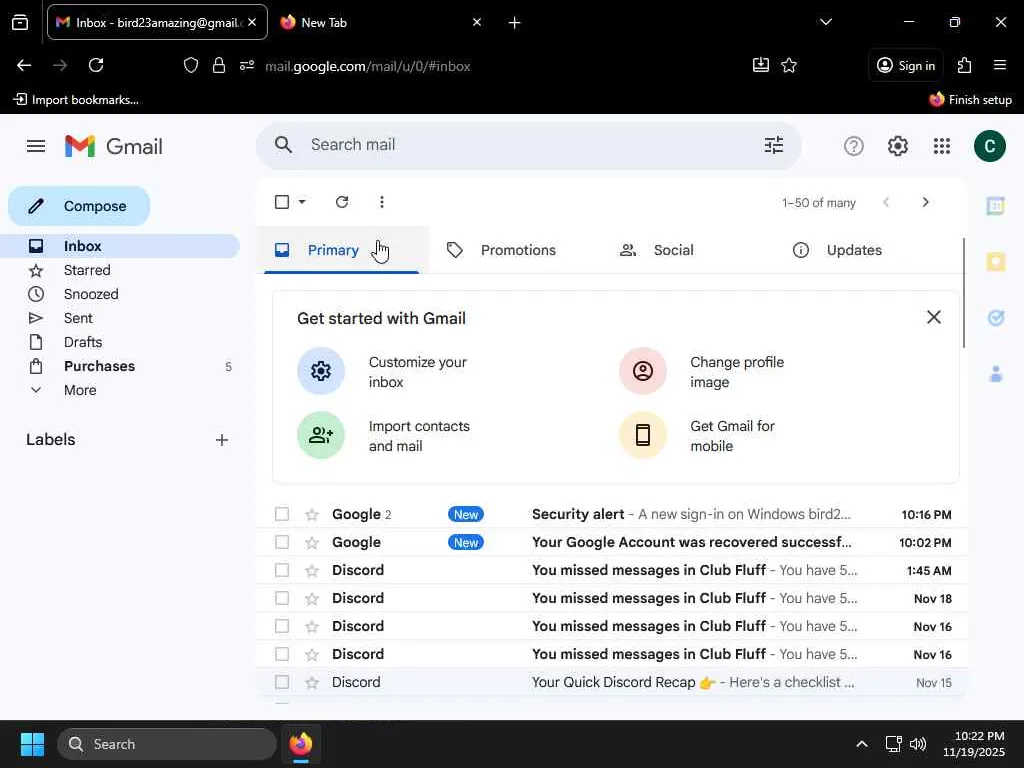
Task: Refresh the inbox message list
Action: tap(342, 202)
